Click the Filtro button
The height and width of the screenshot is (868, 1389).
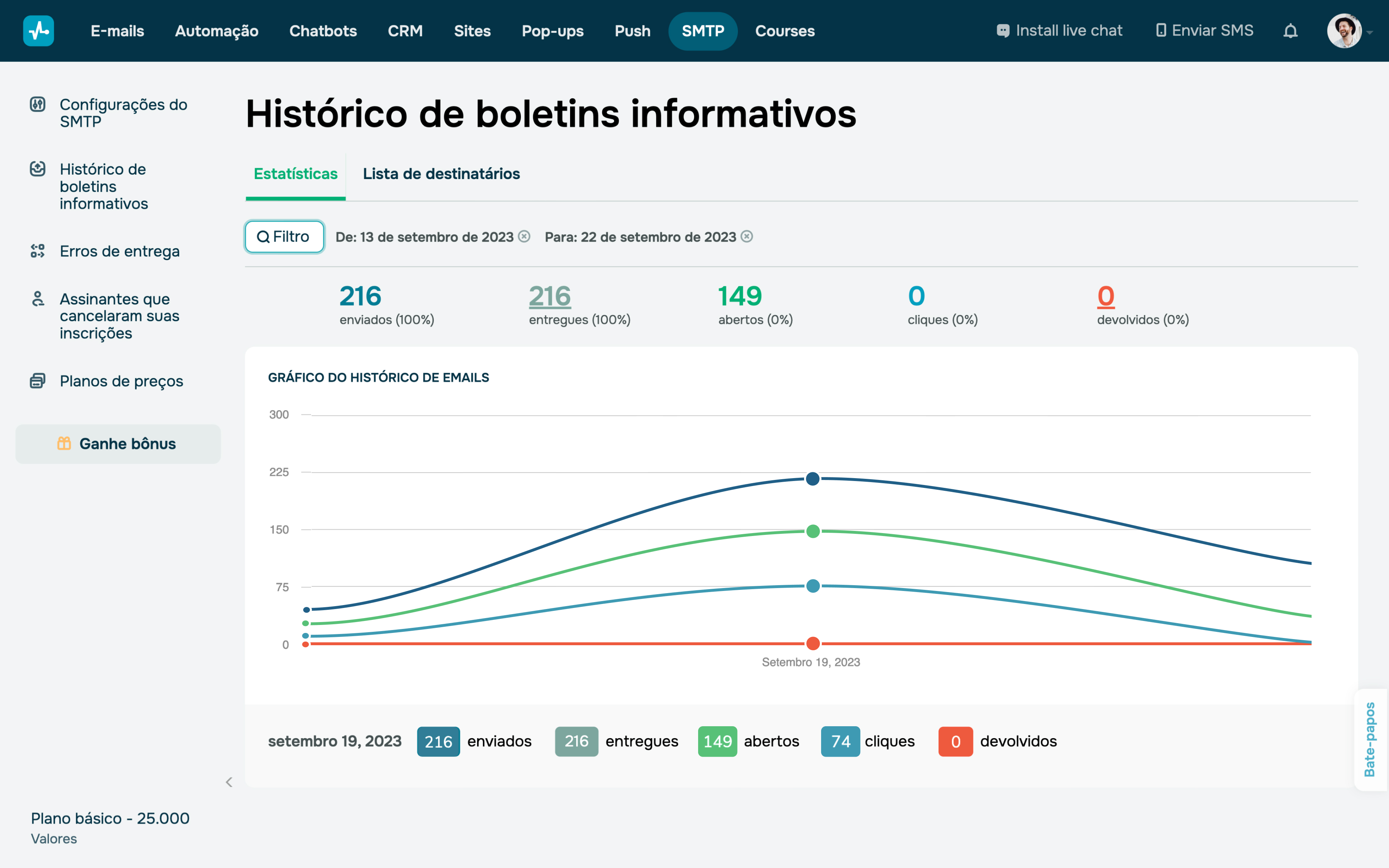tap(284, 237)
